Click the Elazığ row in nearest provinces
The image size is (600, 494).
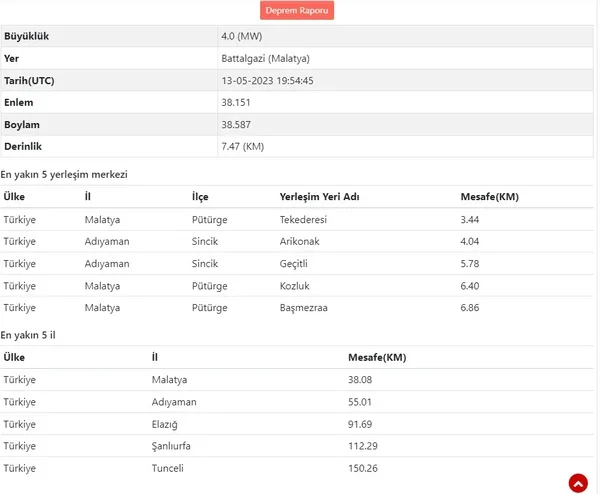(x=297, y=424)
